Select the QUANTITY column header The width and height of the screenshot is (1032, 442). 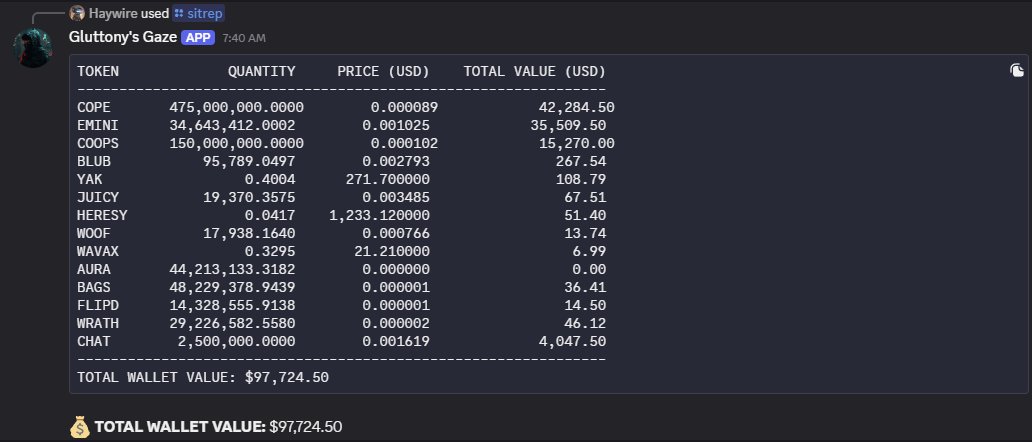[x=262, y=71]
